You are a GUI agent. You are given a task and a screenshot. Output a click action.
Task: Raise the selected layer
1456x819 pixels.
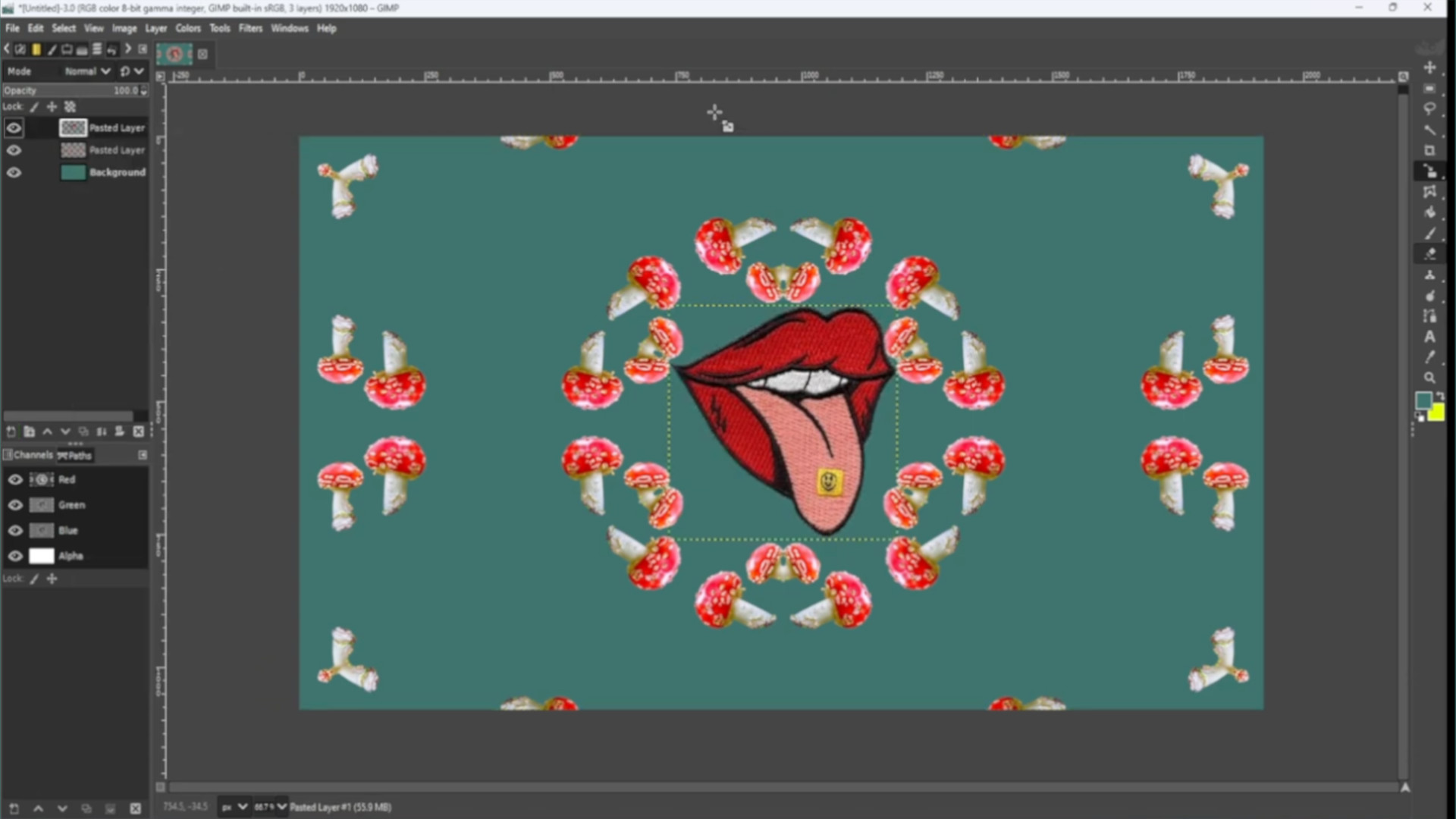[47, 431]
